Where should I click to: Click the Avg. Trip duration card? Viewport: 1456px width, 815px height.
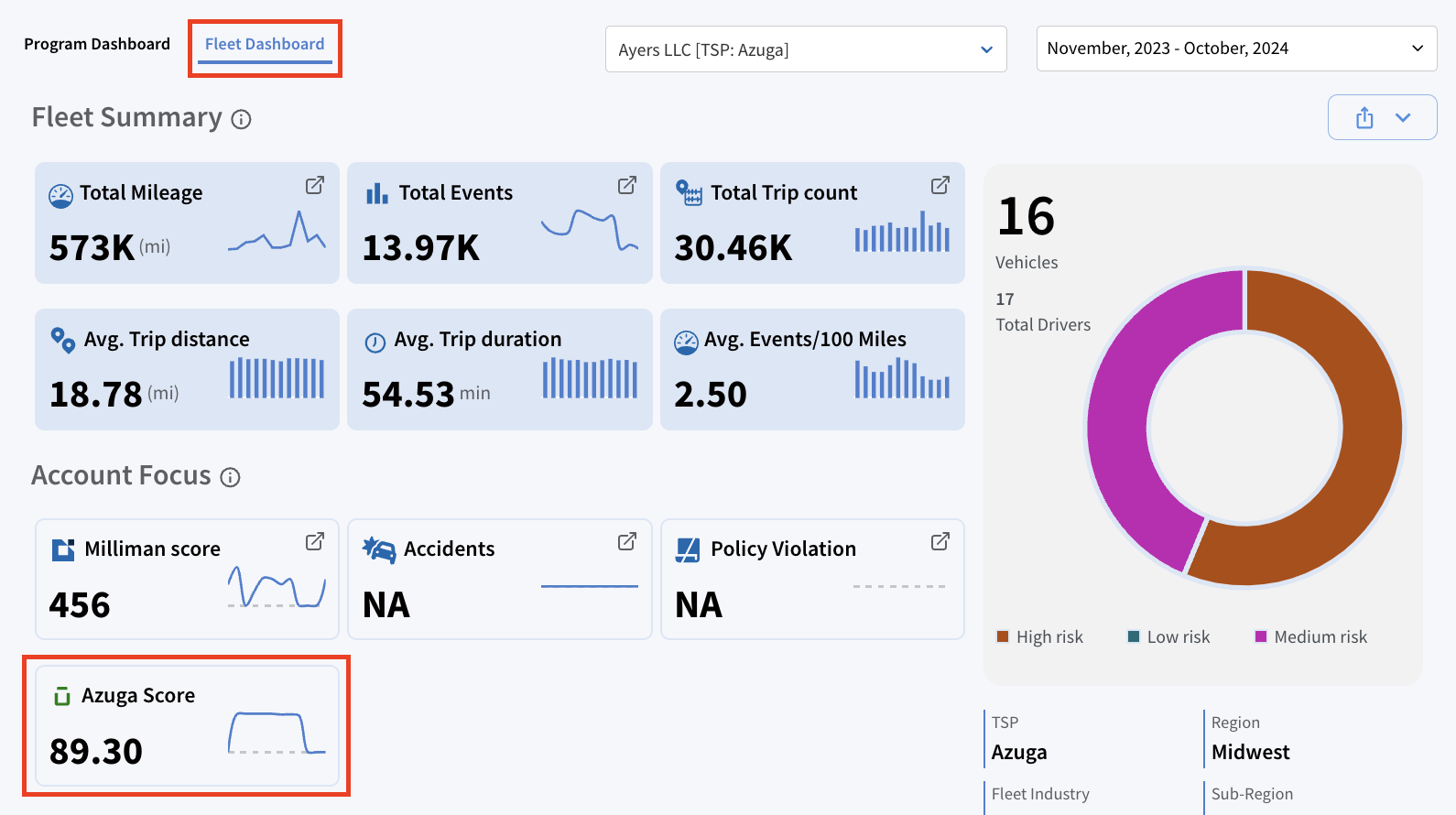click(500, 369)
